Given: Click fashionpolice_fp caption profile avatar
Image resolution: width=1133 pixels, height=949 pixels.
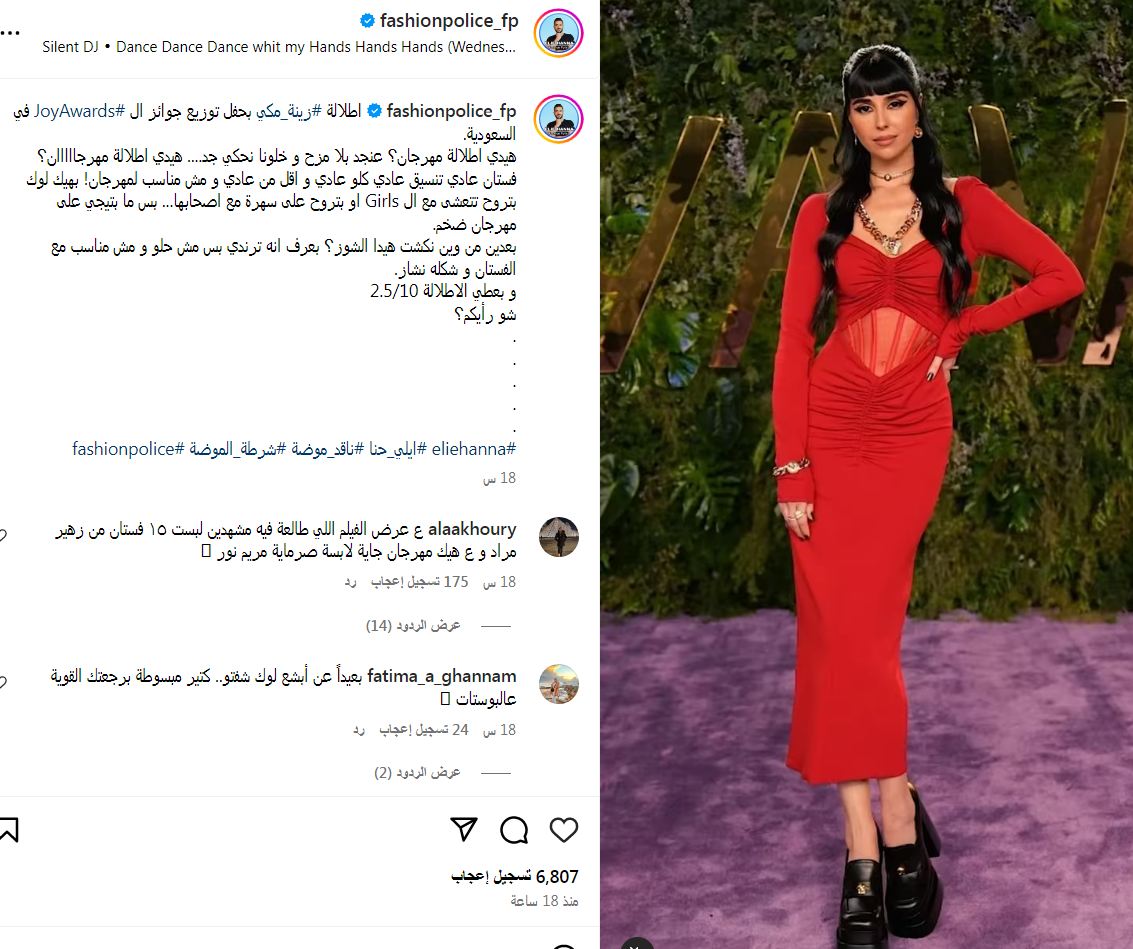Looking at the screenshot, I should (x=559, y=119).
